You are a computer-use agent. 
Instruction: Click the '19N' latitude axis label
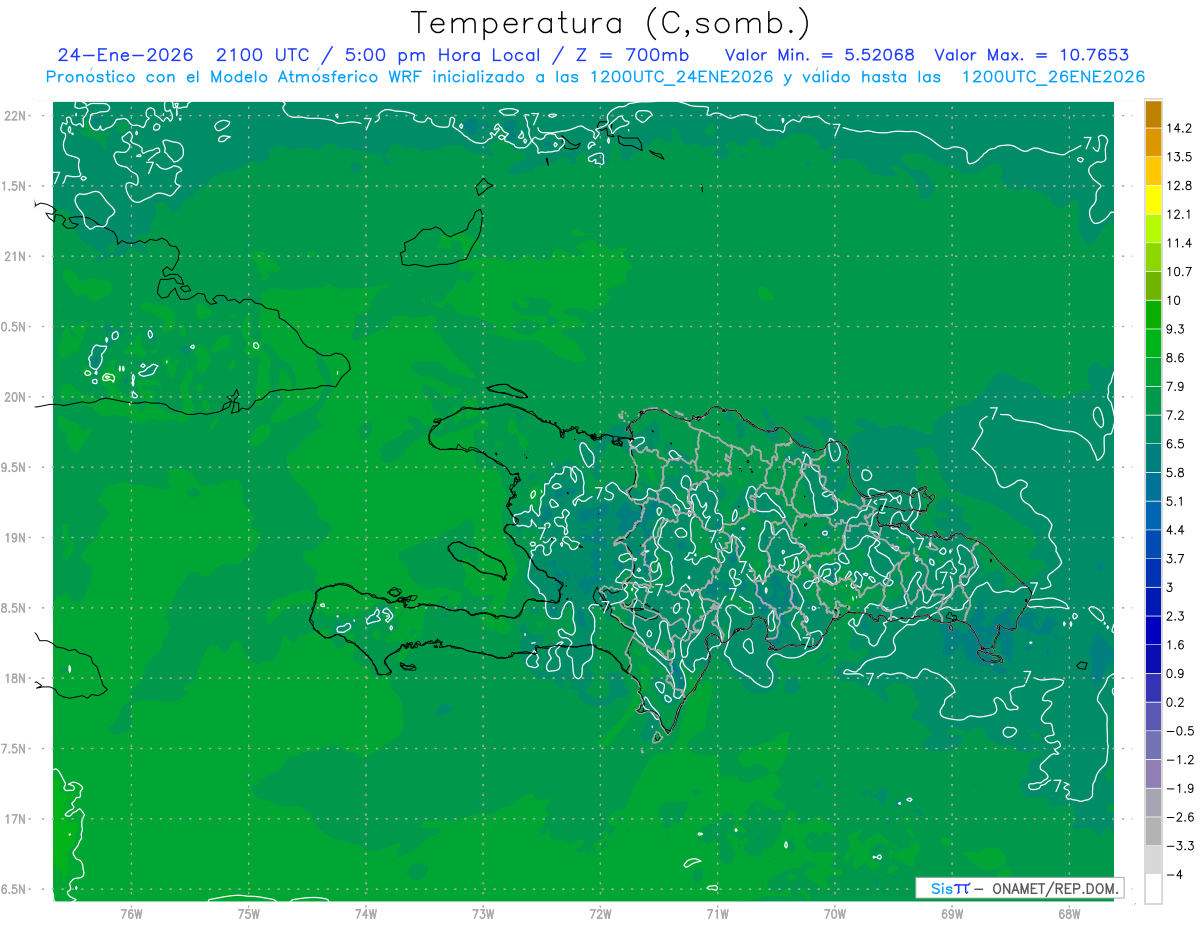click(15, 538)
